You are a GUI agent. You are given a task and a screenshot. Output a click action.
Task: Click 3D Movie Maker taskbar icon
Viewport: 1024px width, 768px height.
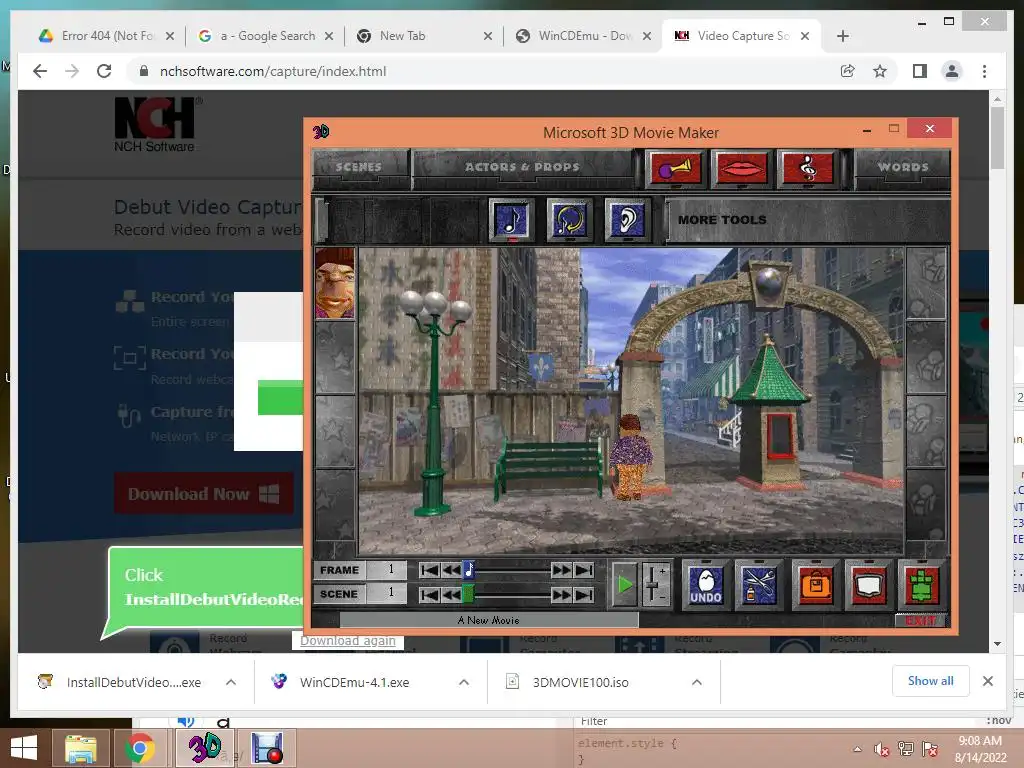tap(204, 748)
